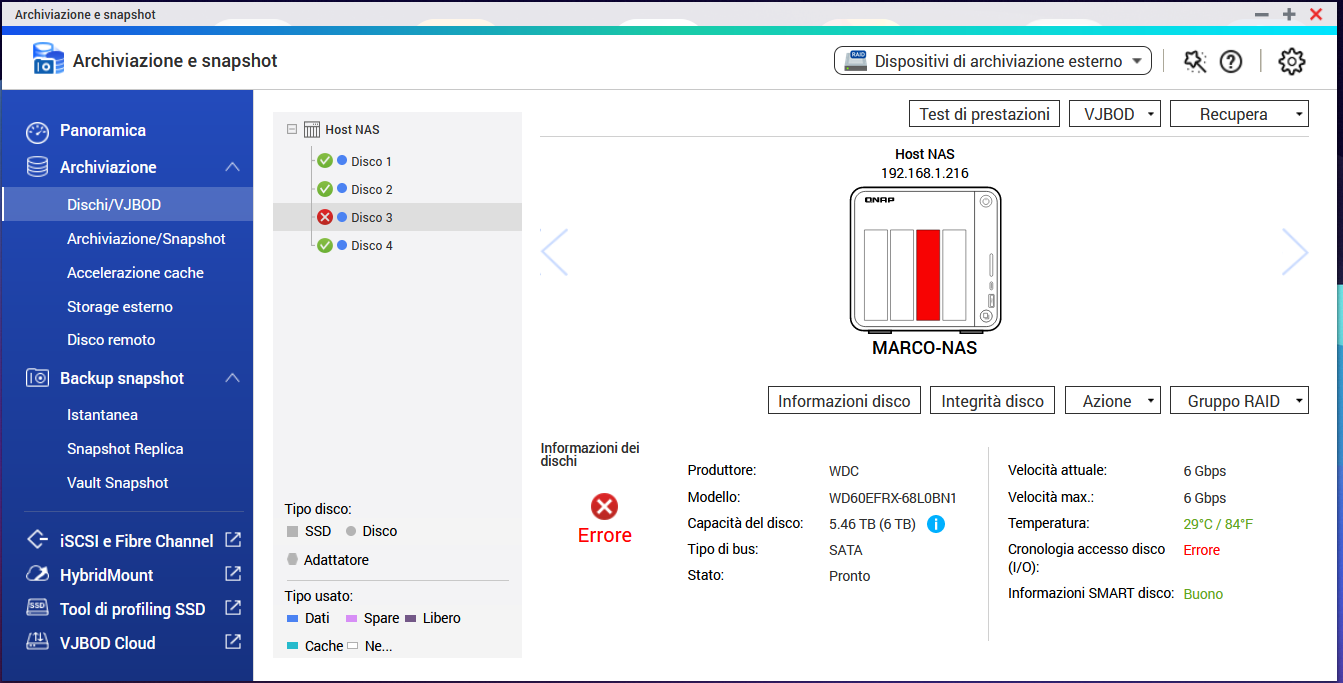The image size is (1343, 683).
Task: Collapse the Host NAS tree node
Action: [292, 129]
